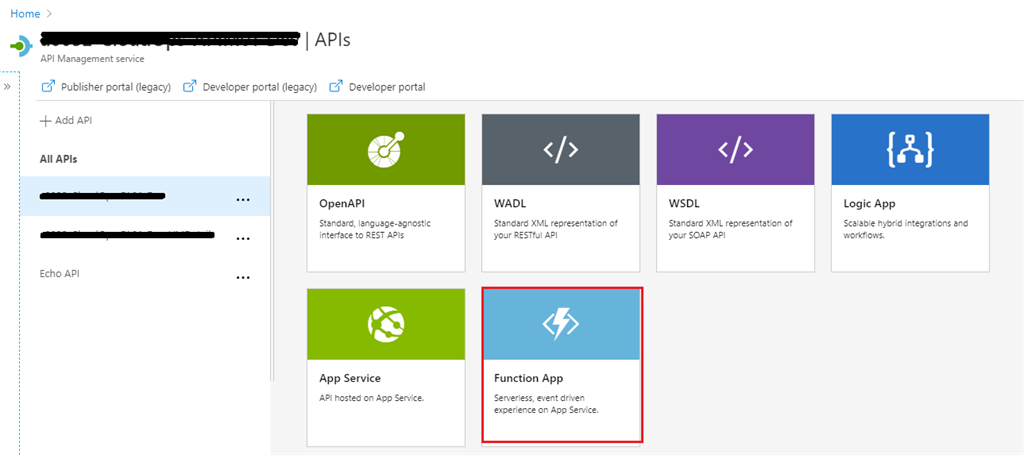The width and height of the screenshot is (1024, 455).
Task: Select the App Service tile icon
Action: click(x=385, y=324)
